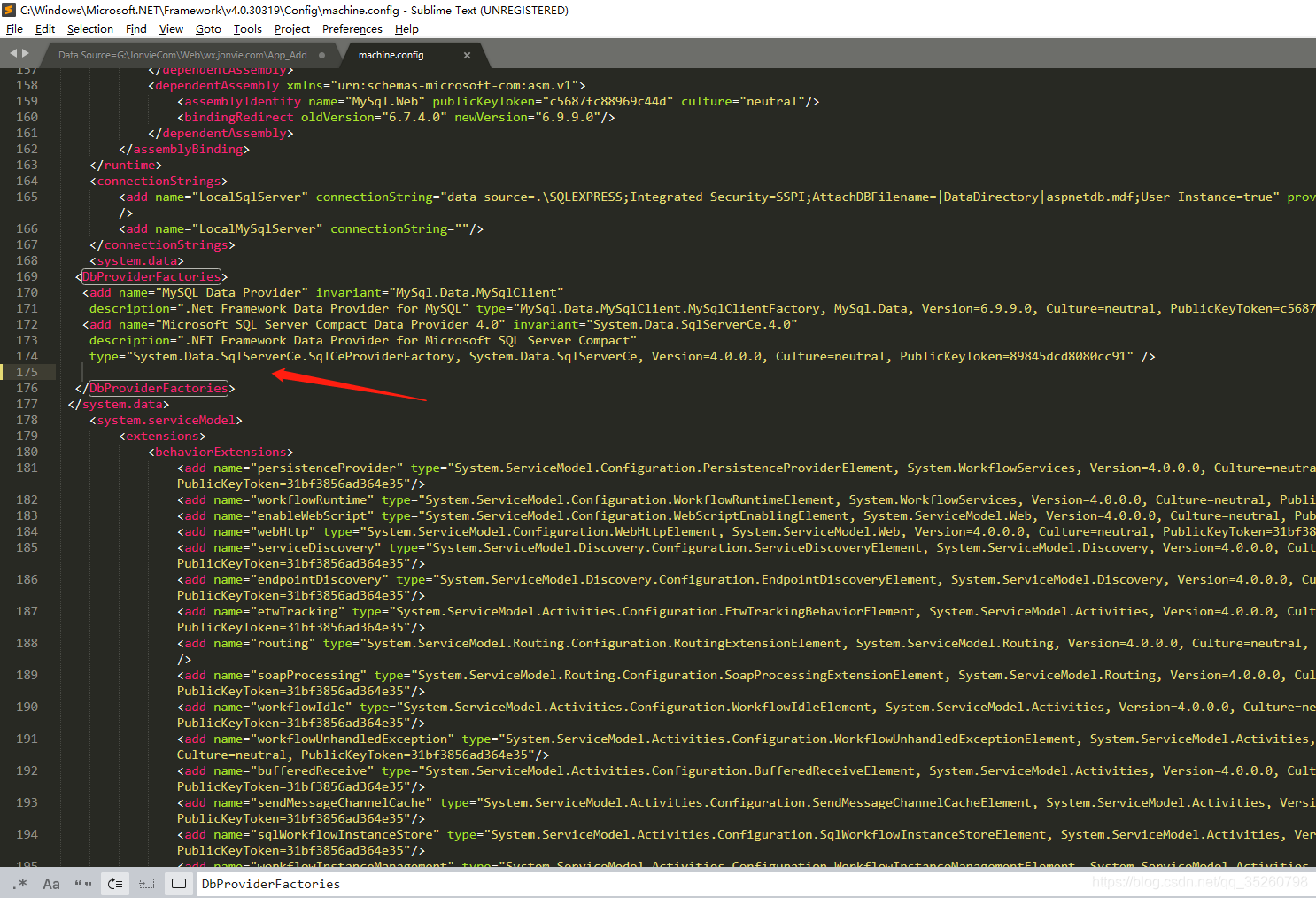This screenshot has width=1316, height=898.
Task: Click the opening system.data tag
Action: [136, 260]
